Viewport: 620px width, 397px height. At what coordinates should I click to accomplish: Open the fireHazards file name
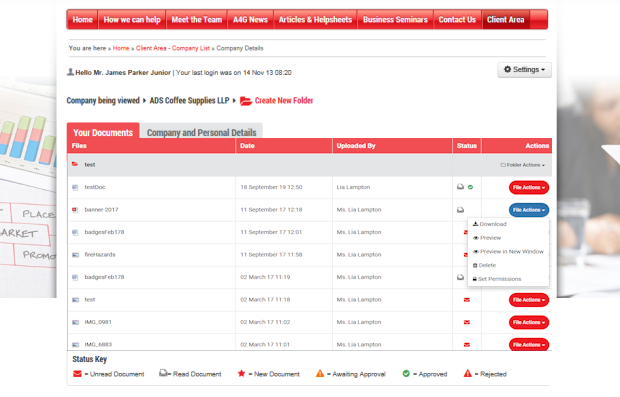pos(100,255)
